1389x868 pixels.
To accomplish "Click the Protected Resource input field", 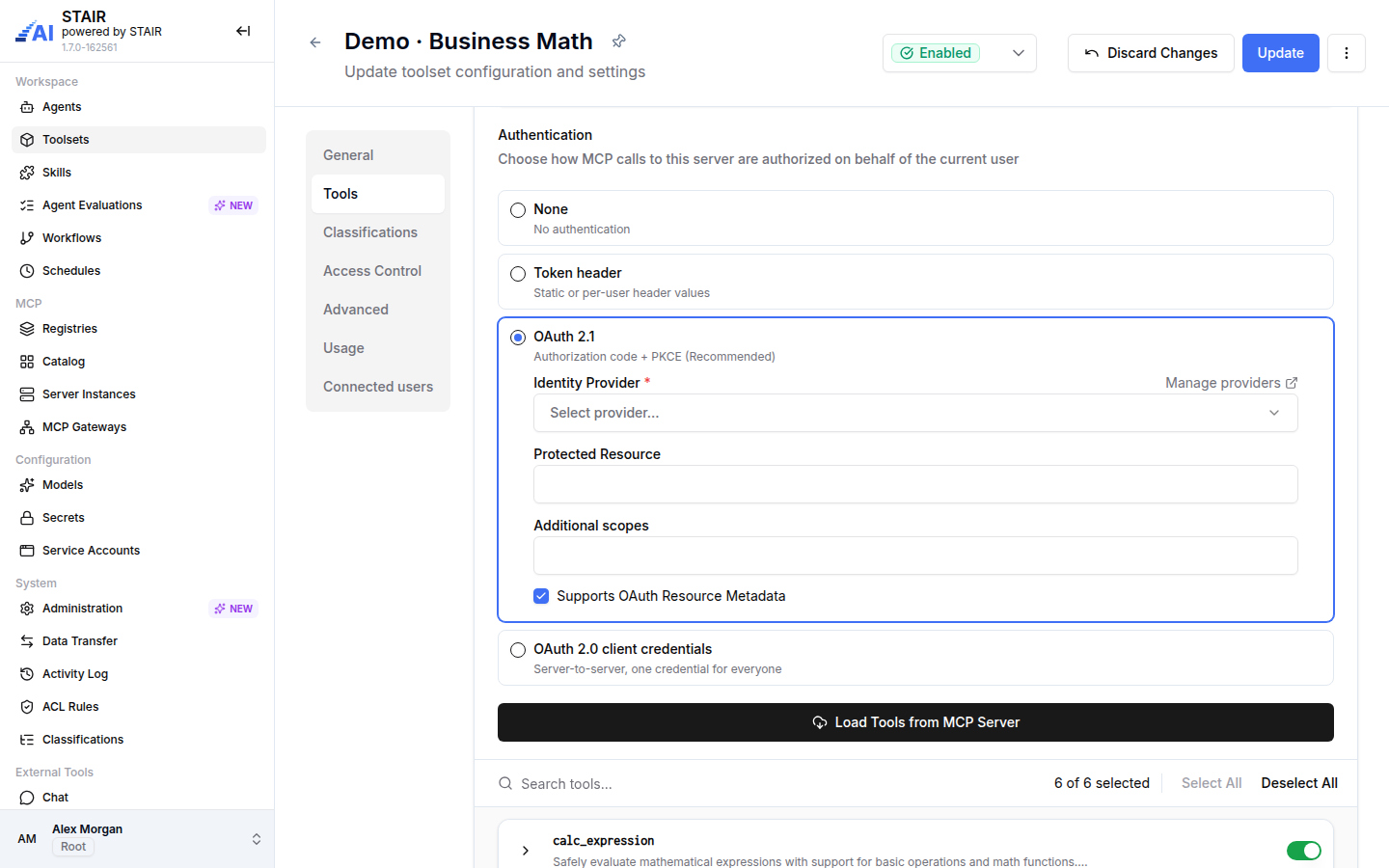I will click(x=915, y=484).
